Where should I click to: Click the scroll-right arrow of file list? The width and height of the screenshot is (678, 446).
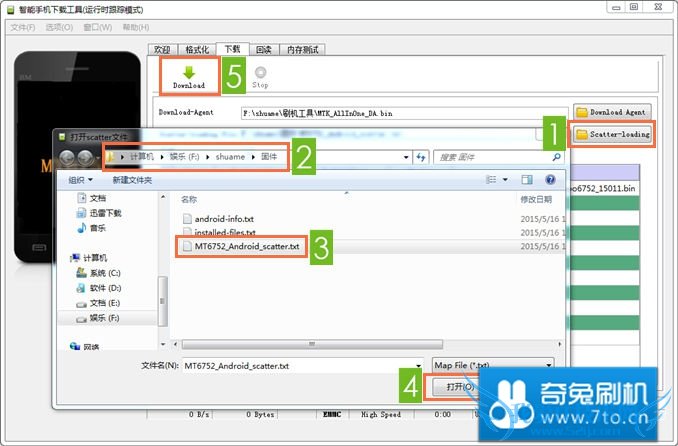tap(560, 344)
